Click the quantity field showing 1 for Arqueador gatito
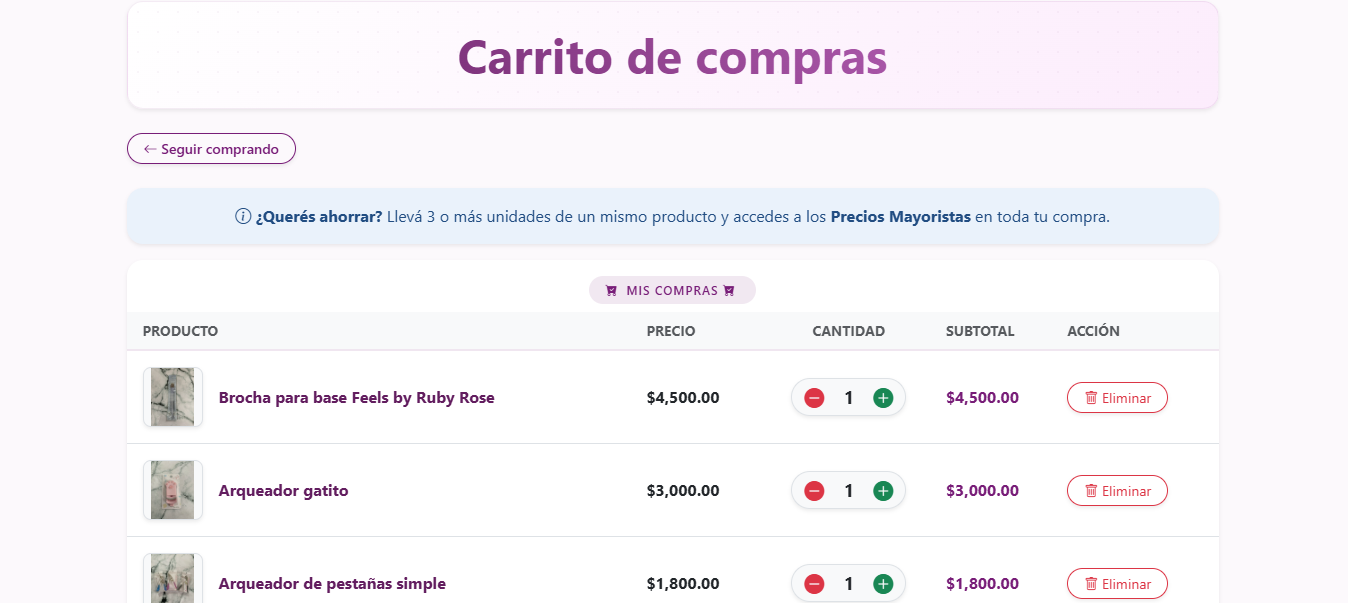Screen dimensions: 1348x603 [848, 490]
